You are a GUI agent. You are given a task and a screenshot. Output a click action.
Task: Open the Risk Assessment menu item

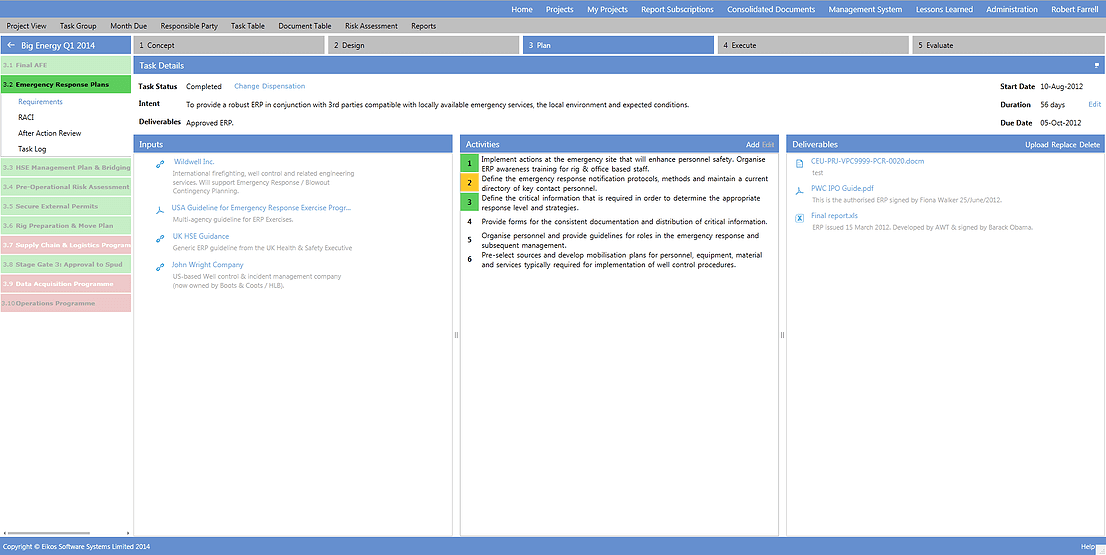pos(371,26)
